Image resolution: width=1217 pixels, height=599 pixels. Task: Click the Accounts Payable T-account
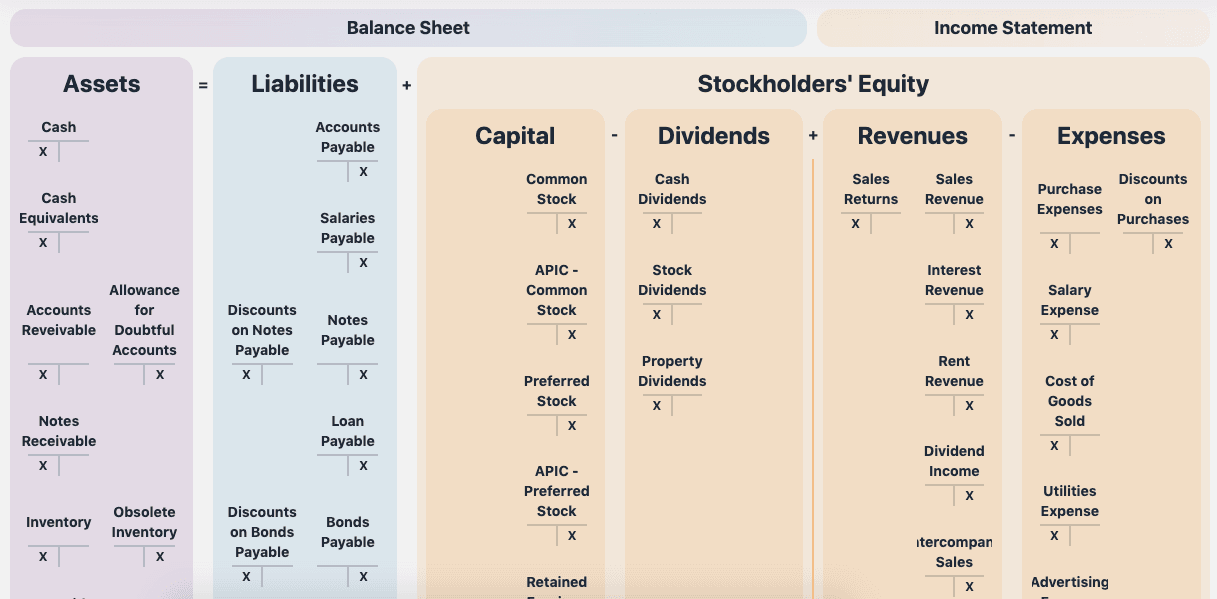(348, 150)
